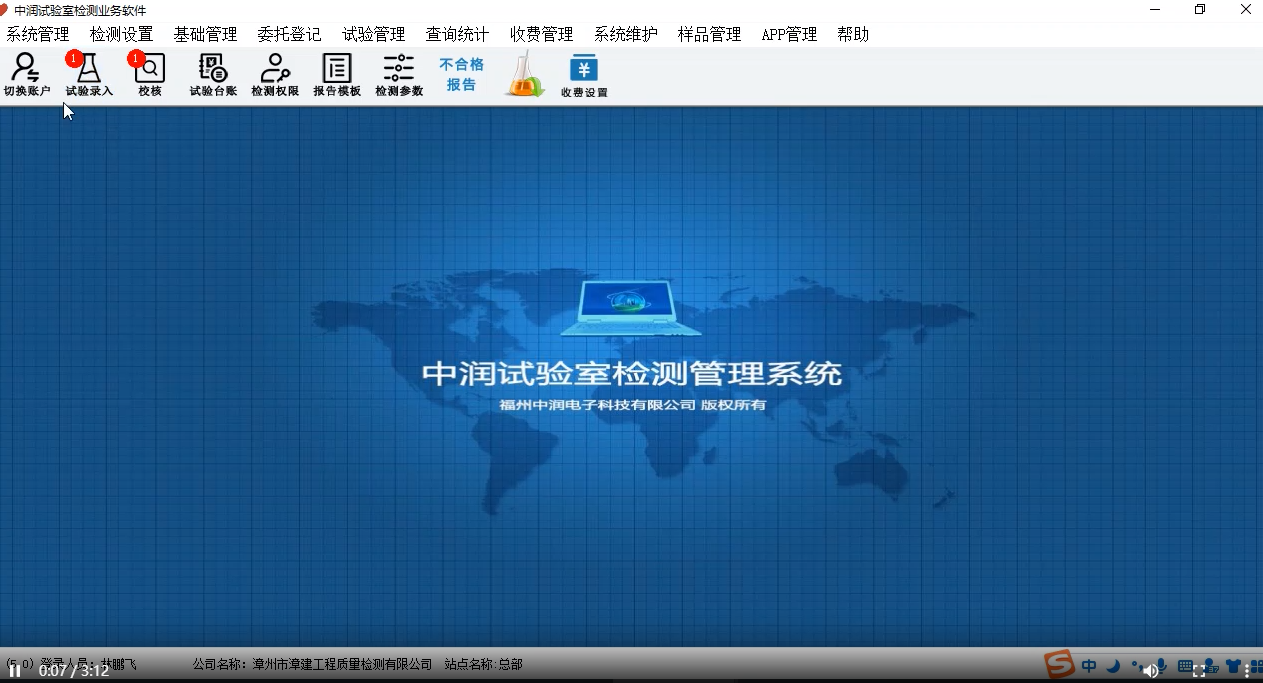1263x683 pixels.
Task: Open the 委托登记 menu
Action: (x=289, y=34)
